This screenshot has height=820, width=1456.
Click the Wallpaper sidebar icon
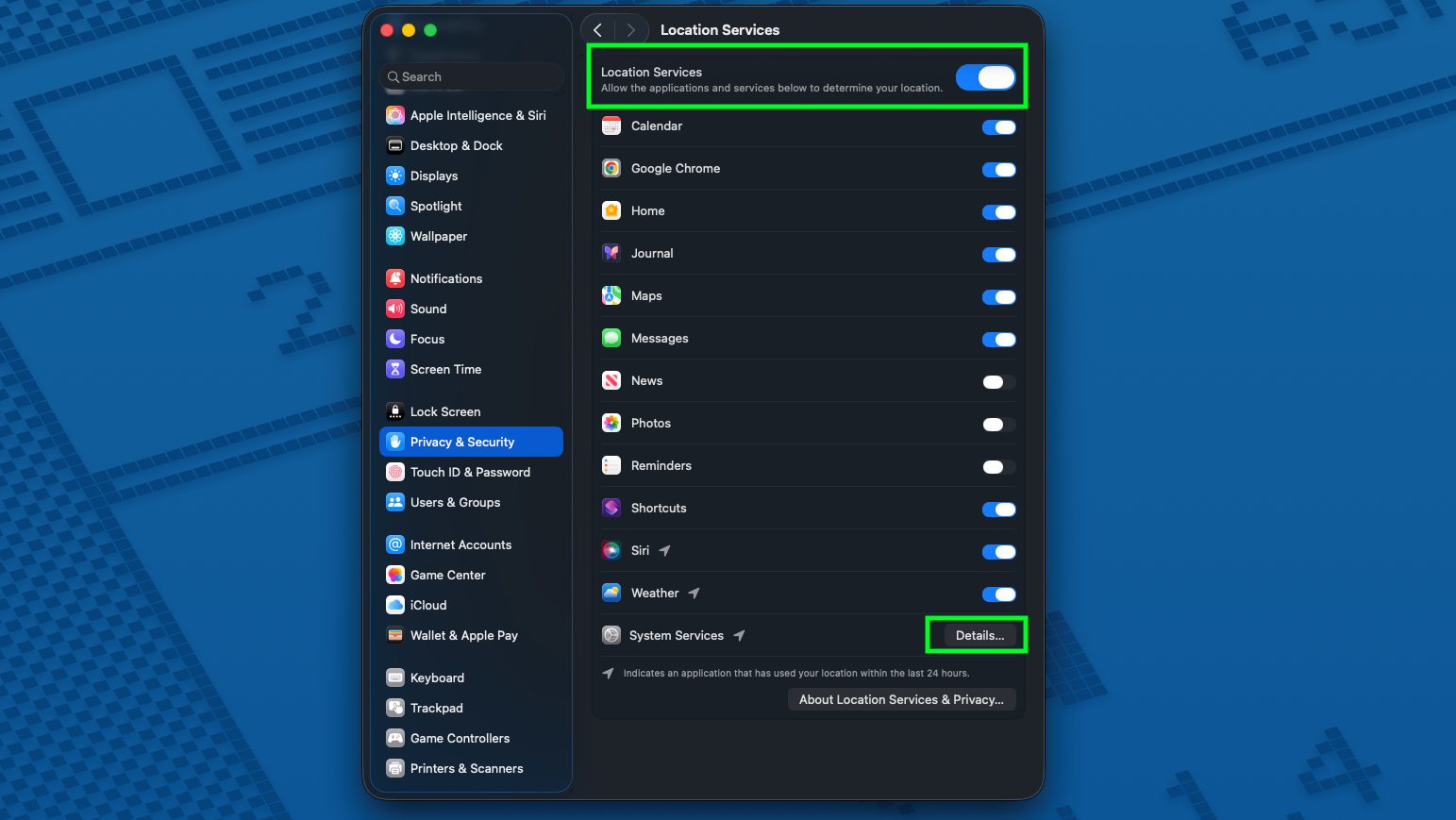pyautogui.click(x=395, y=236)
